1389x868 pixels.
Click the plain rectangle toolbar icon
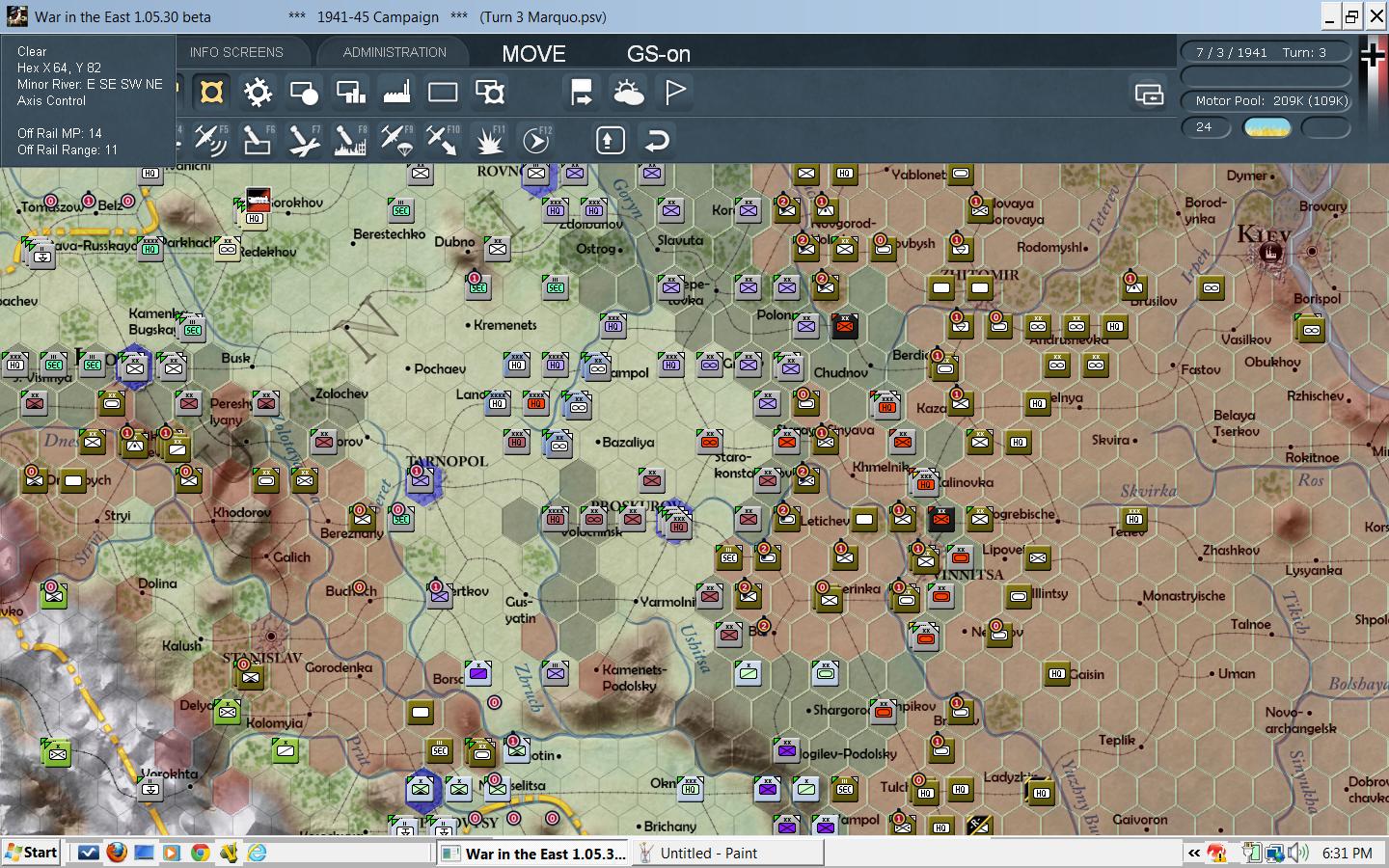[x=443, y=93]
